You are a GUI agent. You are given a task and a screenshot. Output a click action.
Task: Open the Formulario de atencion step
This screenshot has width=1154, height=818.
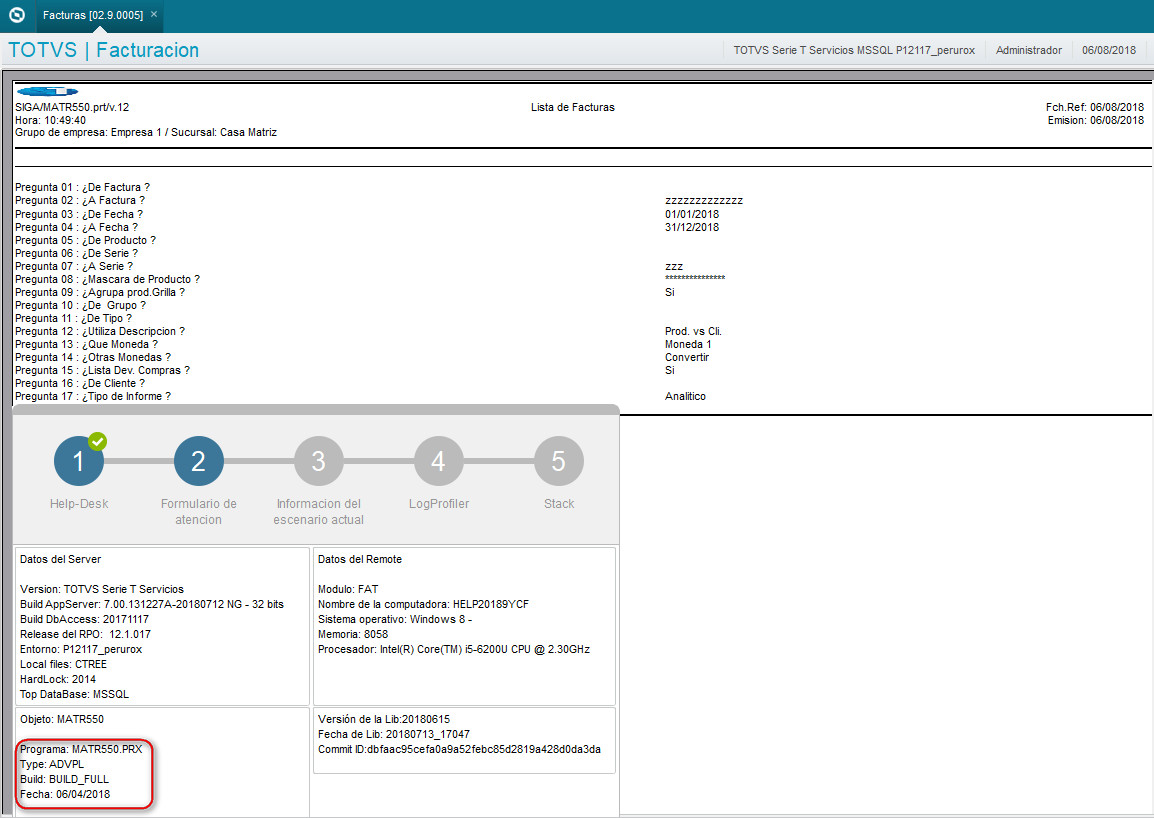[x=198, y=460]
